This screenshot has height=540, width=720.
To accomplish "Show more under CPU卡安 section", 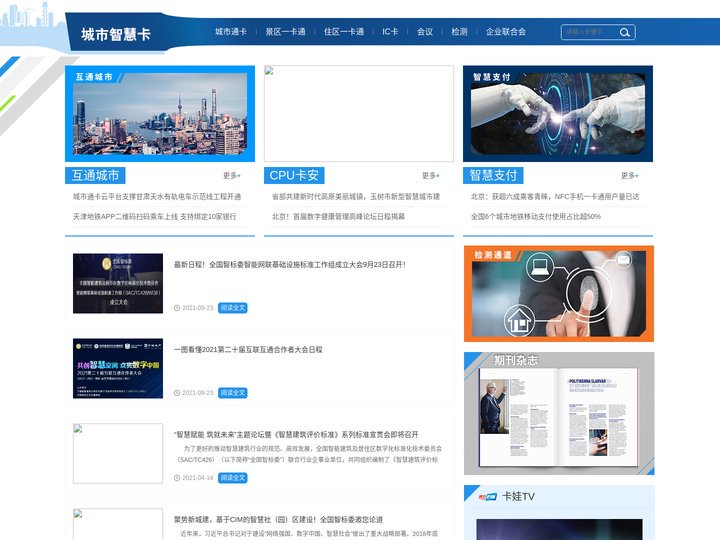I will 431,175.
